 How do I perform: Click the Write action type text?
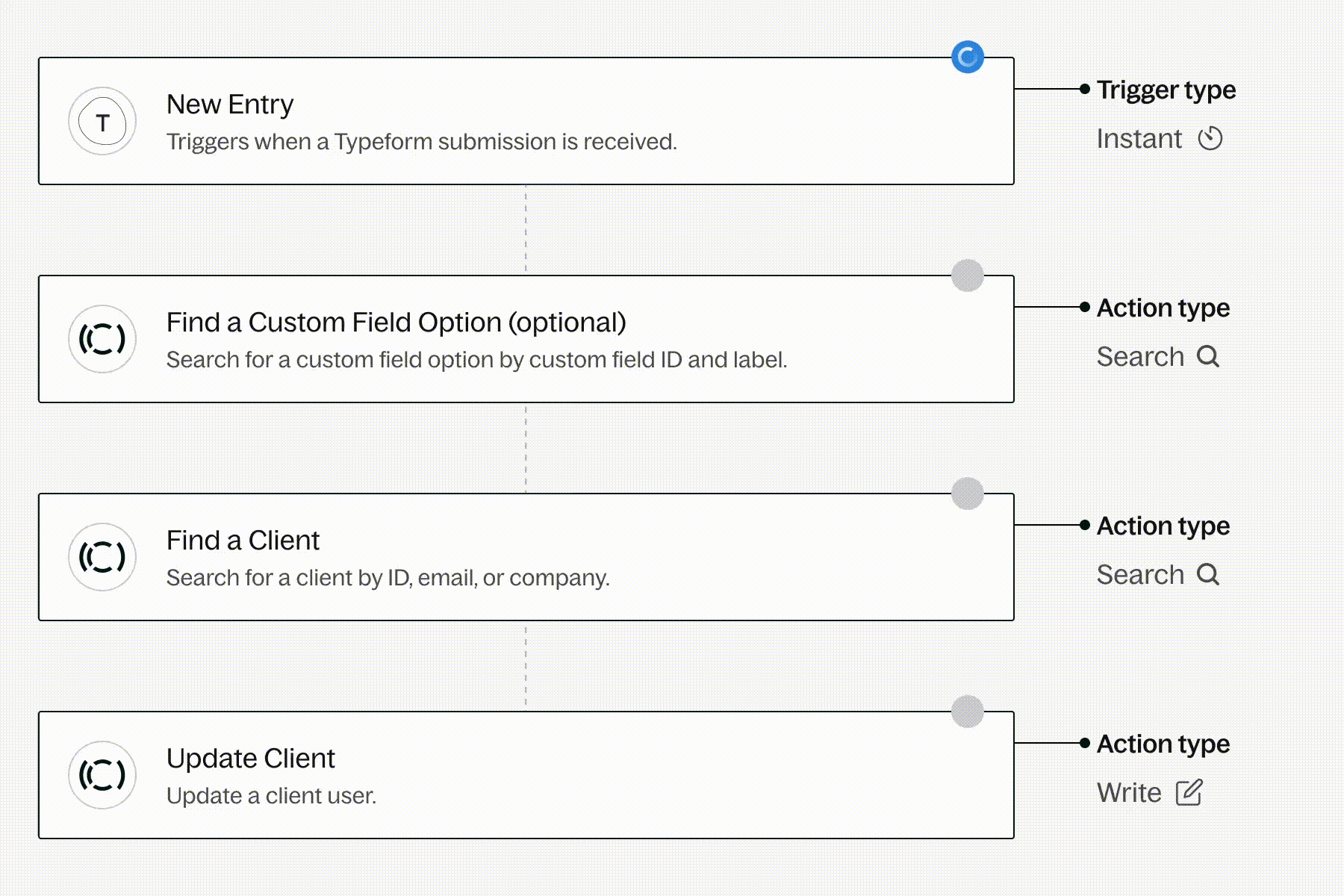pos(1129,793)
